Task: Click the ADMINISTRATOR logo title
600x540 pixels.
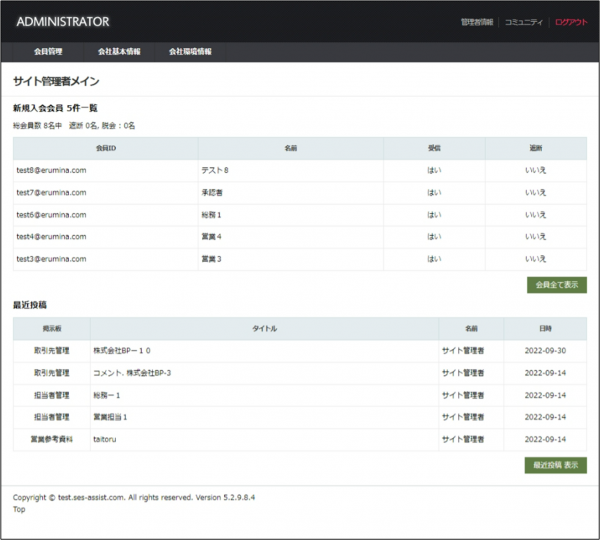Action: (x=63, y=22)
